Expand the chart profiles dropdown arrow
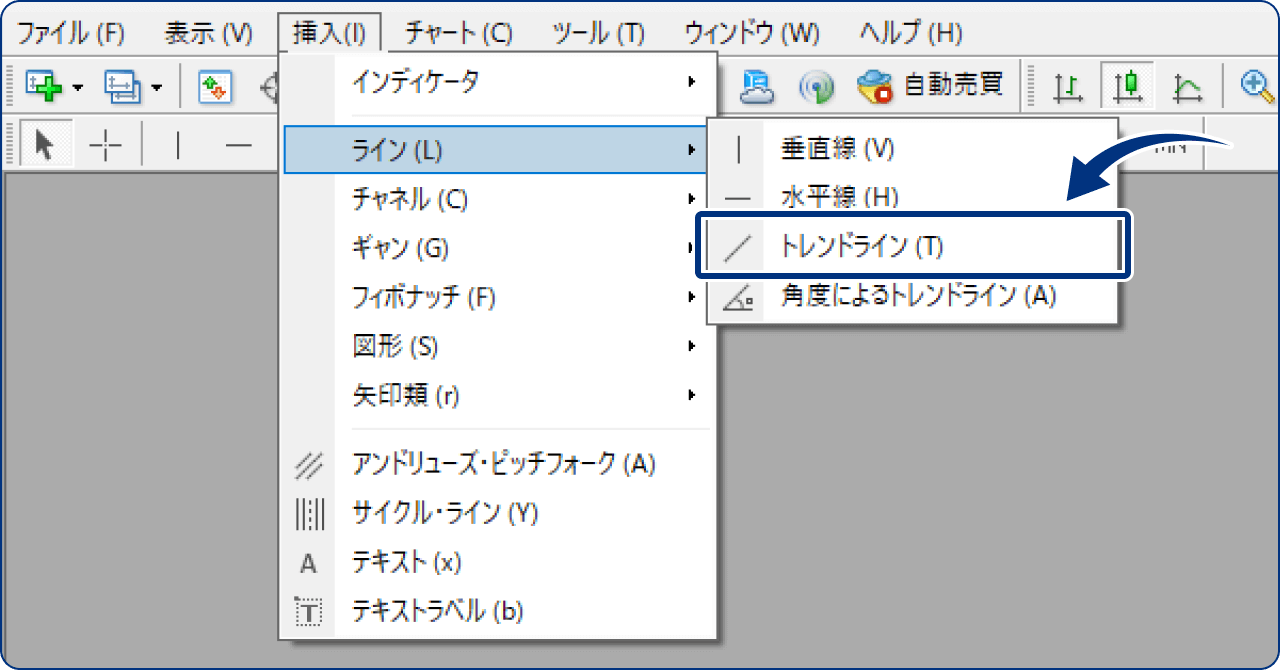Screen dimensions: 1280x670 (156, 88)
